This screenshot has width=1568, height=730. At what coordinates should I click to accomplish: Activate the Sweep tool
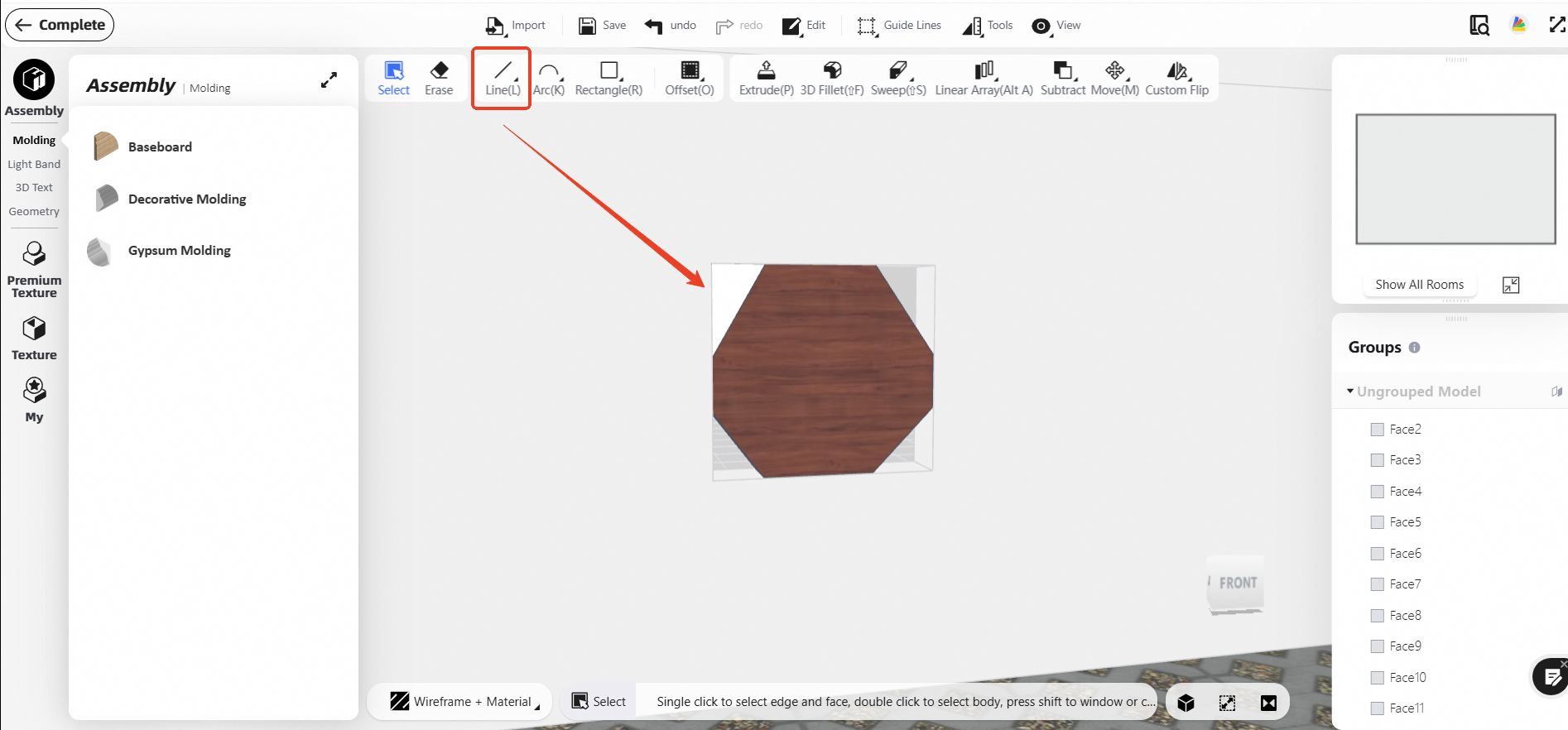pyautogui.click(x=898, y=79)
